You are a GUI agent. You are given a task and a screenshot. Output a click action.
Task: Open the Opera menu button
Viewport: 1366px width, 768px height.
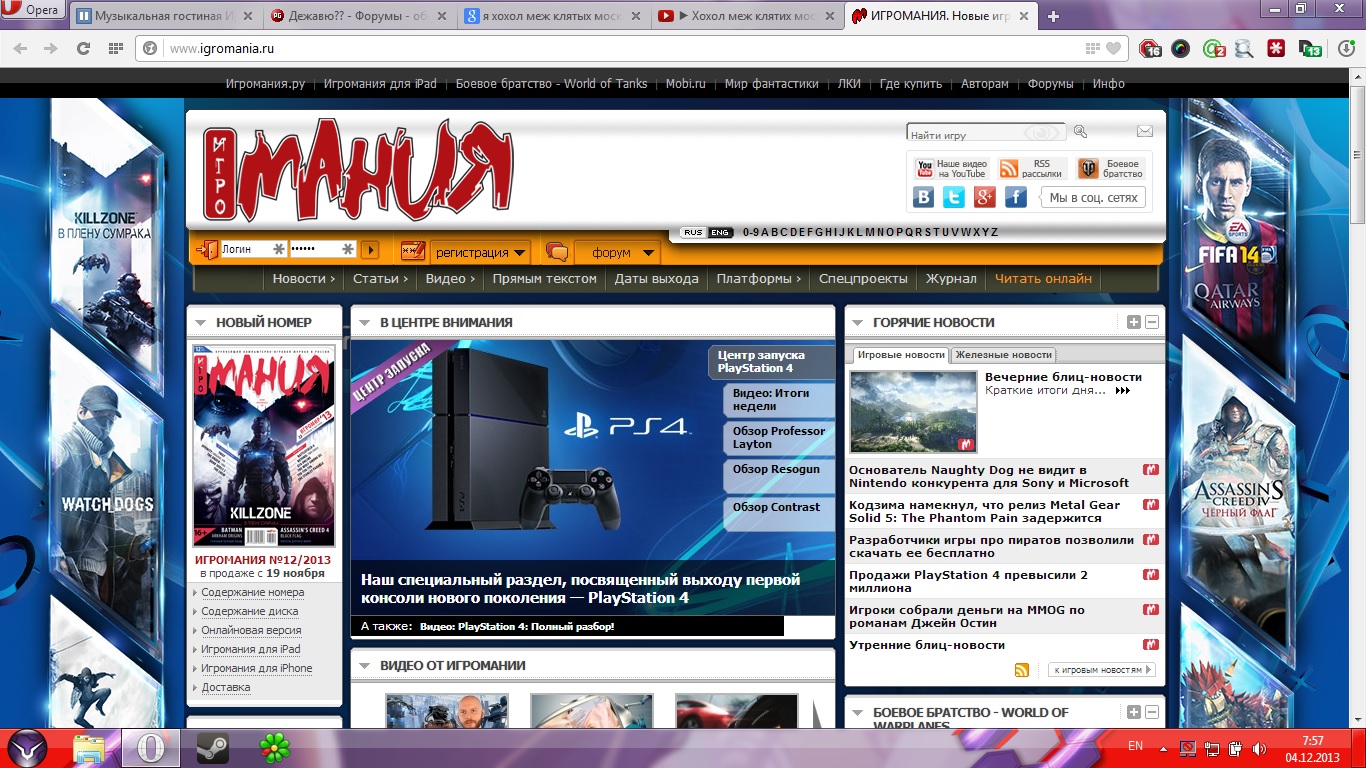34,11
